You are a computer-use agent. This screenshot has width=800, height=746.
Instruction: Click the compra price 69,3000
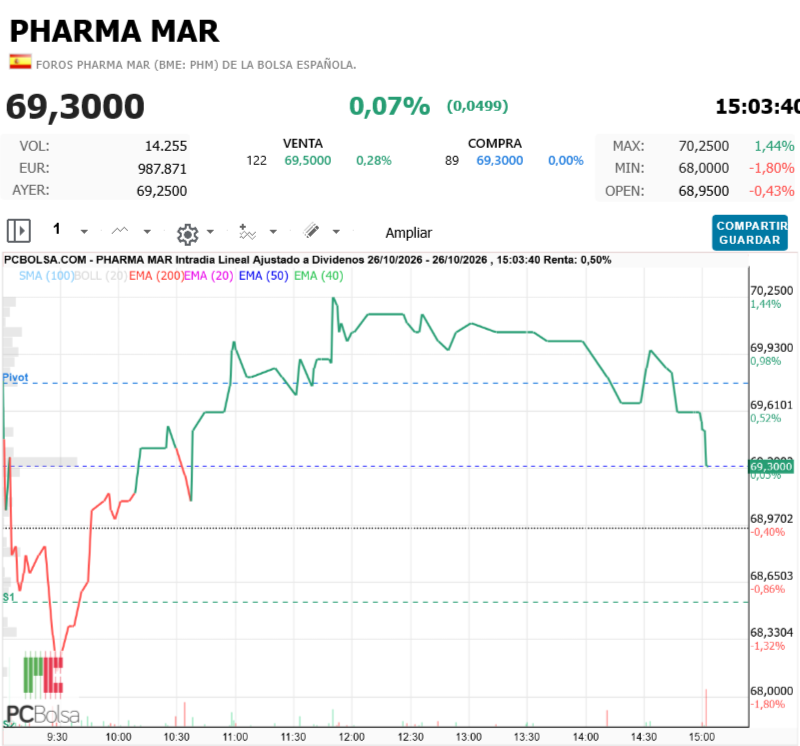pos(499,161)
